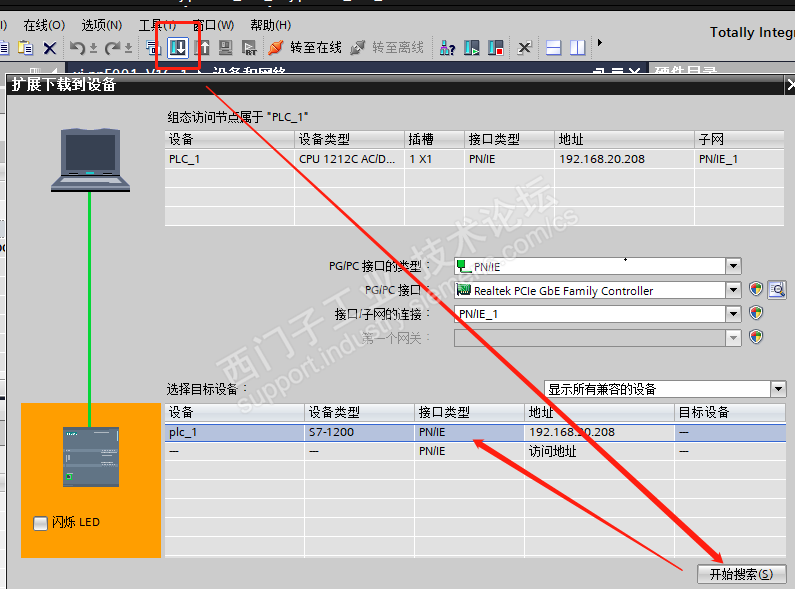Open the 第一个网关 dropdown arrow
The image size is (795, 589).
coord(733,338)
